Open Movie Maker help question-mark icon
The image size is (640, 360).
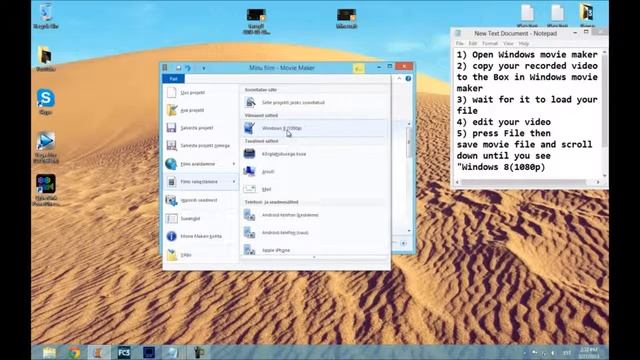(x=408, y=78)
